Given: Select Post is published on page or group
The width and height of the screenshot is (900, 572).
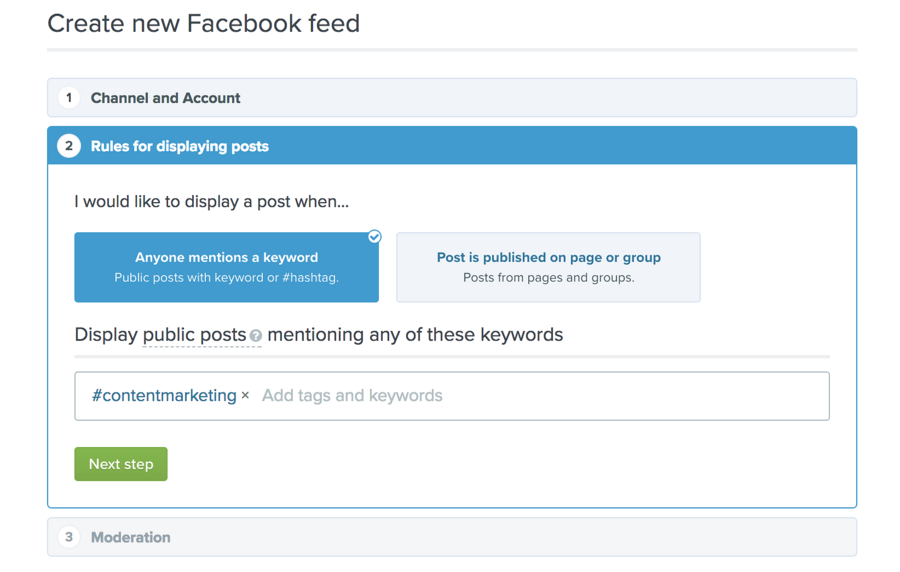Looking at the screenshot, I should (x=548, y=267).
